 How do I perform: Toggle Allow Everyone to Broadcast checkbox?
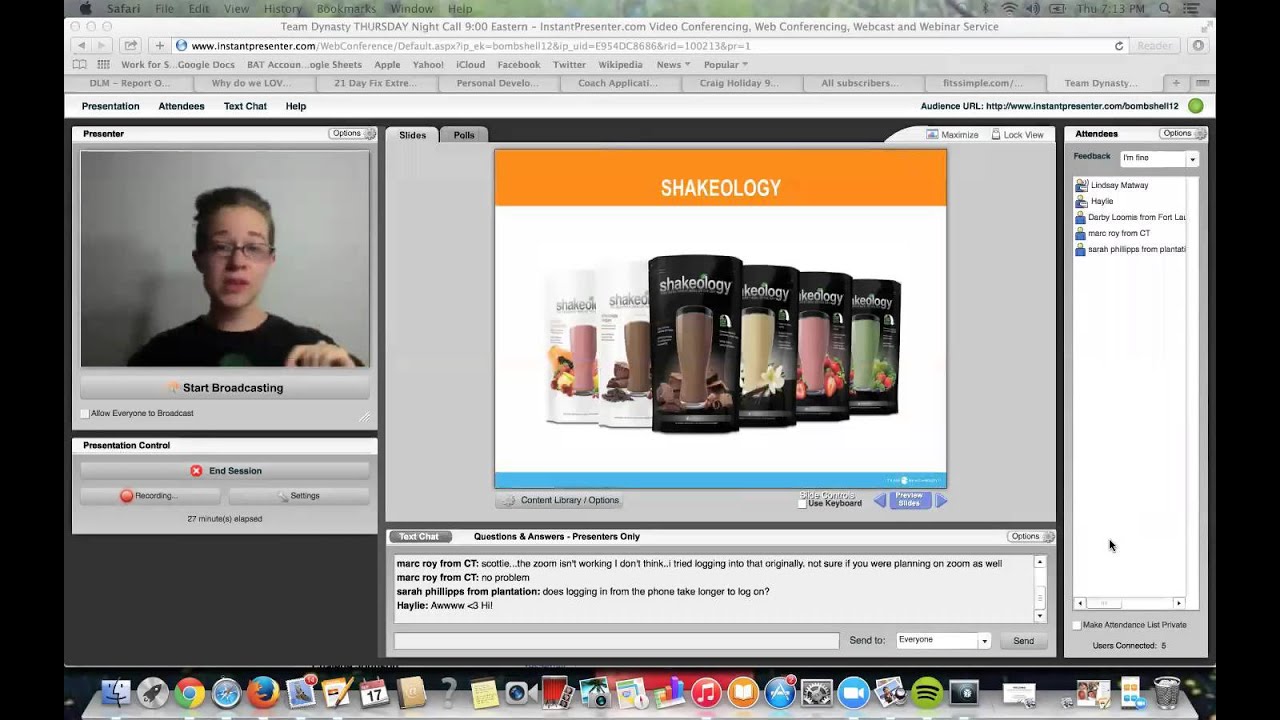pyautogui.click(x=85, y=413)
